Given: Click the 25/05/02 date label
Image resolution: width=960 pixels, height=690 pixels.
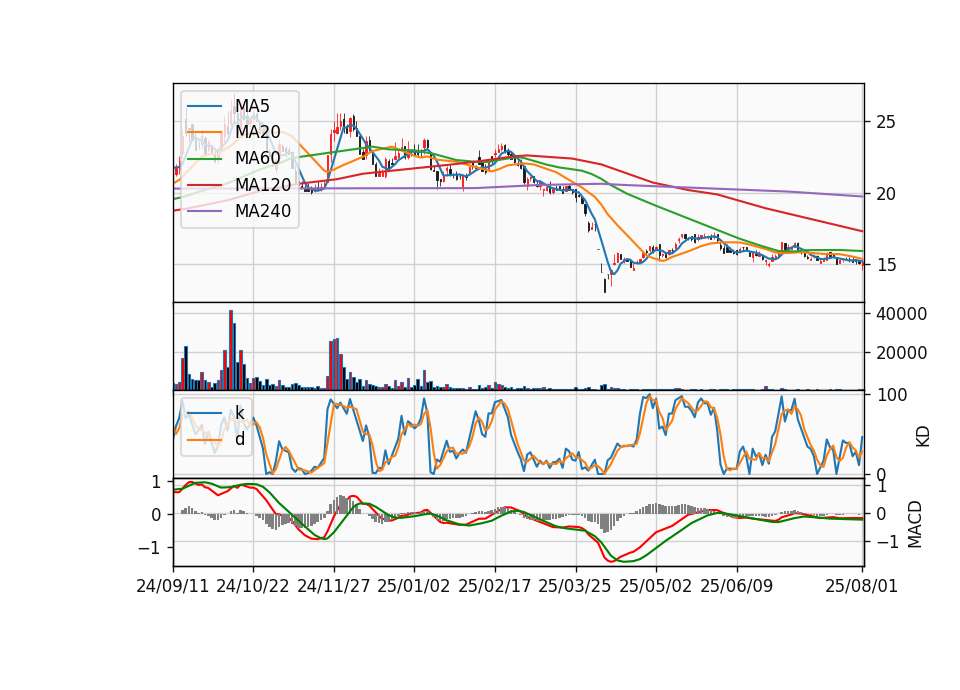Looking at the screenshot, I should point(656,586).
